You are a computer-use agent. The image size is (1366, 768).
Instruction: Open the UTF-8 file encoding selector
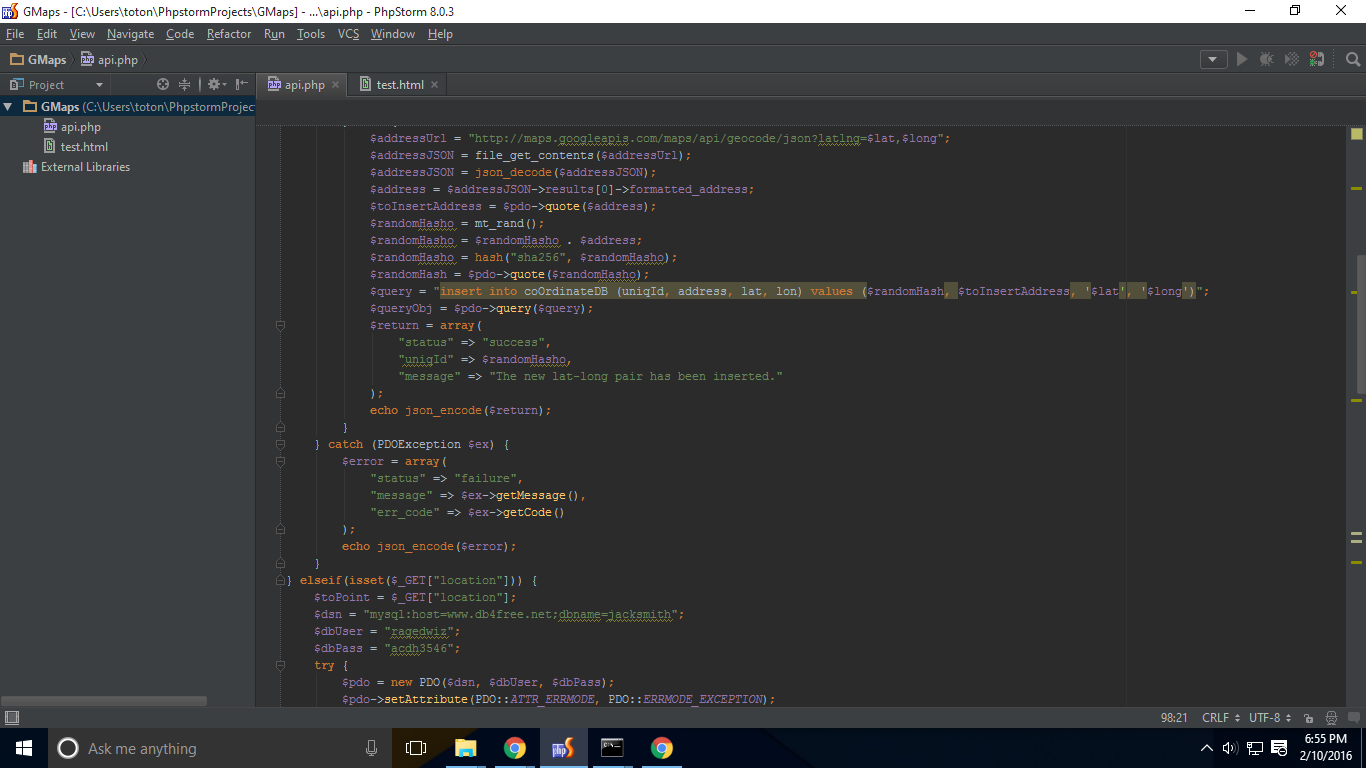click(1270, 718)
